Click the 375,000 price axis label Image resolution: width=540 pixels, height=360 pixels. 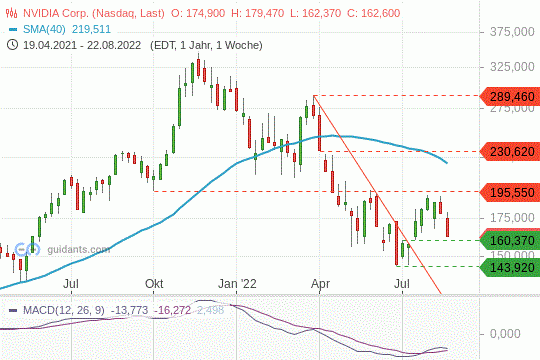pos(512,32)
